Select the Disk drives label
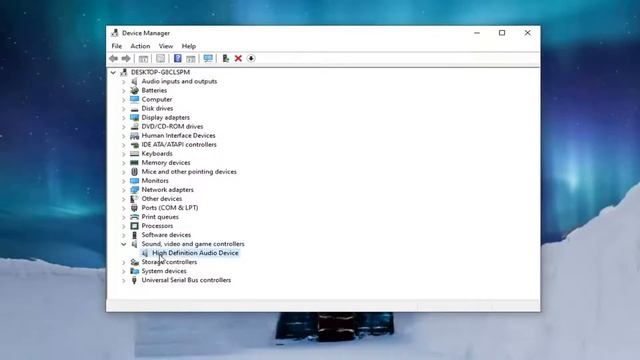 coord(157,108)
